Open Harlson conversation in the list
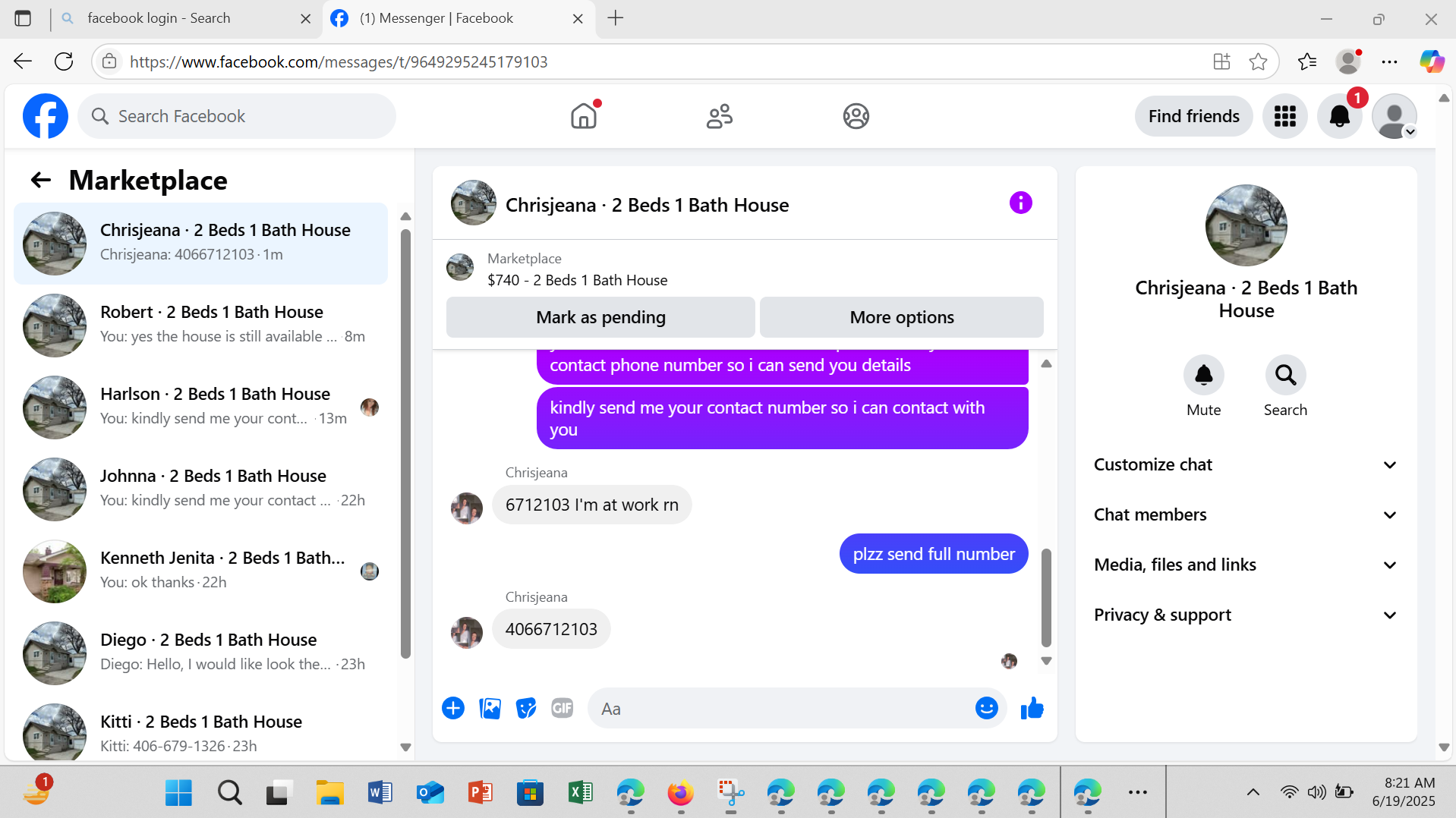The height and width of the screenshot is (818, 1456). click(200, 407)
